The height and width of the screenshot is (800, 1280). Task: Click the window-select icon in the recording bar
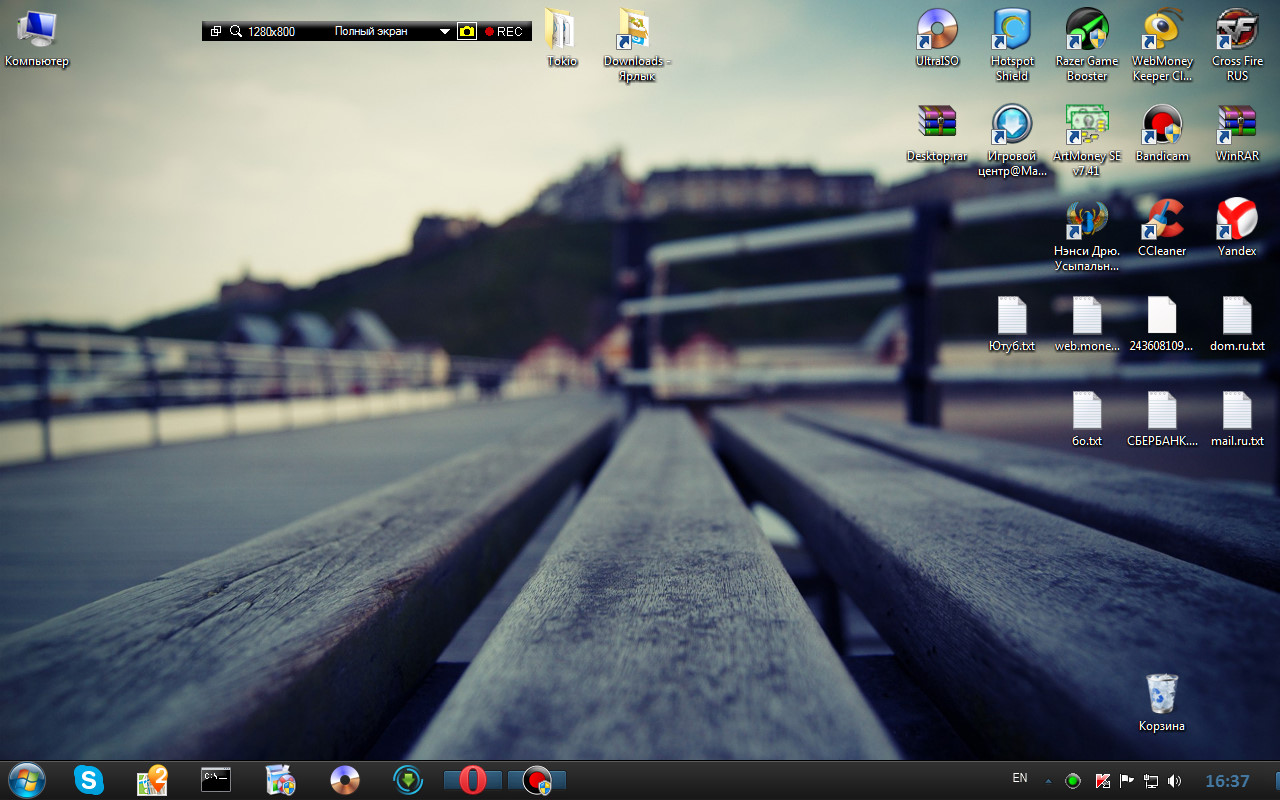pyautogui.click(x=216, y=32)
